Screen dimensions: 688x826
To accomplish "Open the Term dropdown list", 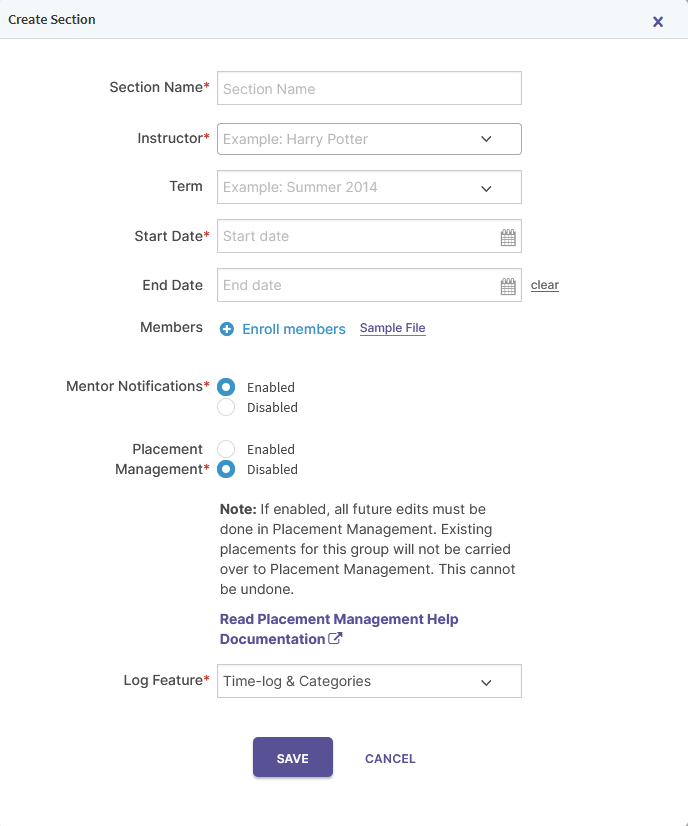I will click(x=486, y=188).
